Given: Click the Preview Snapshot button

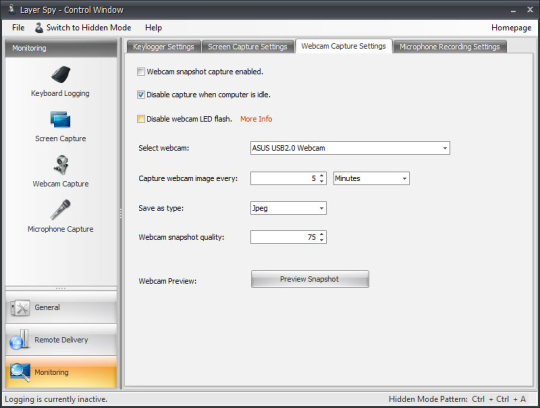Looking at the screenshot, I should tap(310, 279).
